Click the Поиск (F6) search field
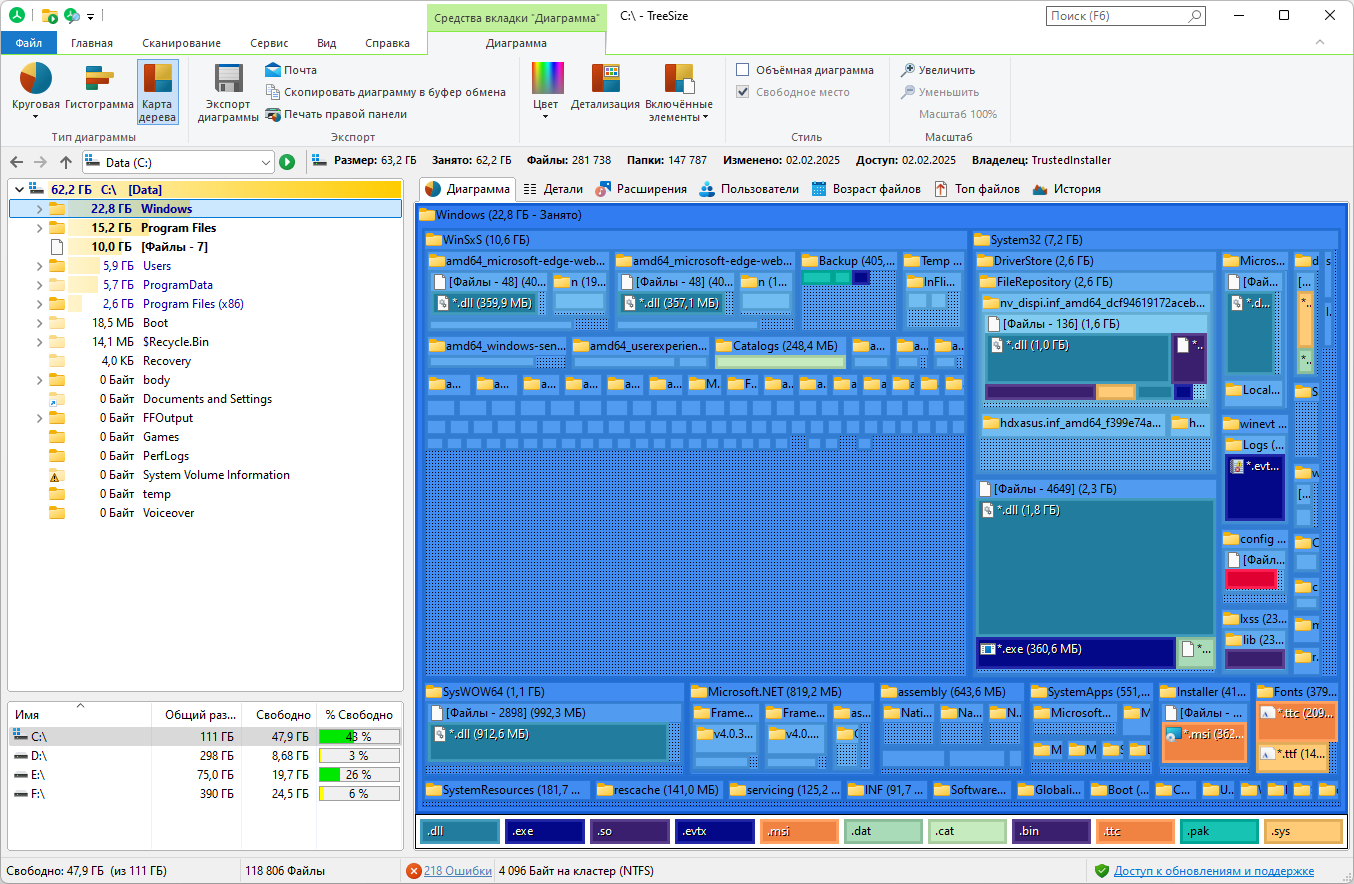Screen dimensions: 1354x884 coord(1116,16)
